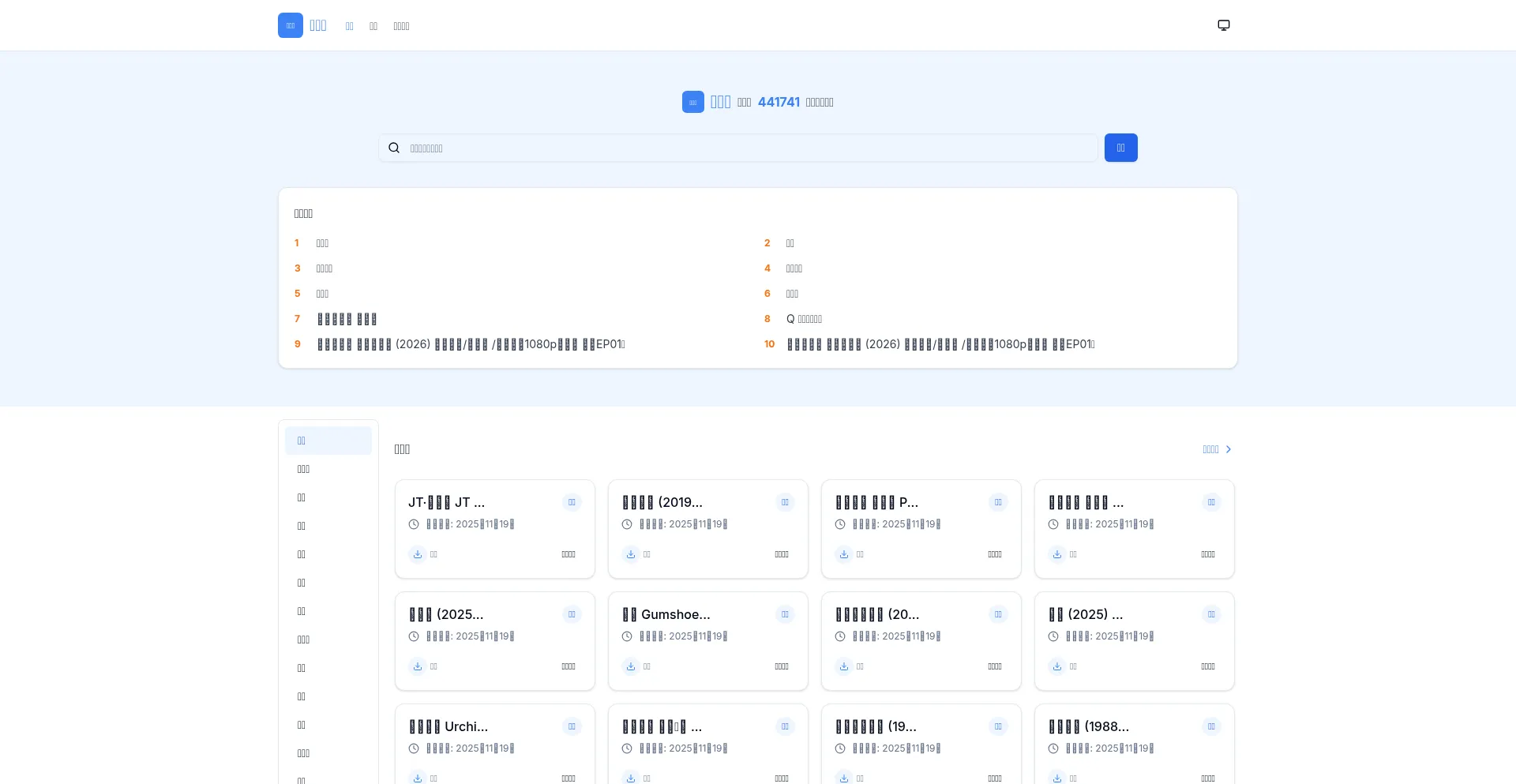Click the blue logo in the top navbar
Screen dimensions: 1516x784
click(291, 25)
